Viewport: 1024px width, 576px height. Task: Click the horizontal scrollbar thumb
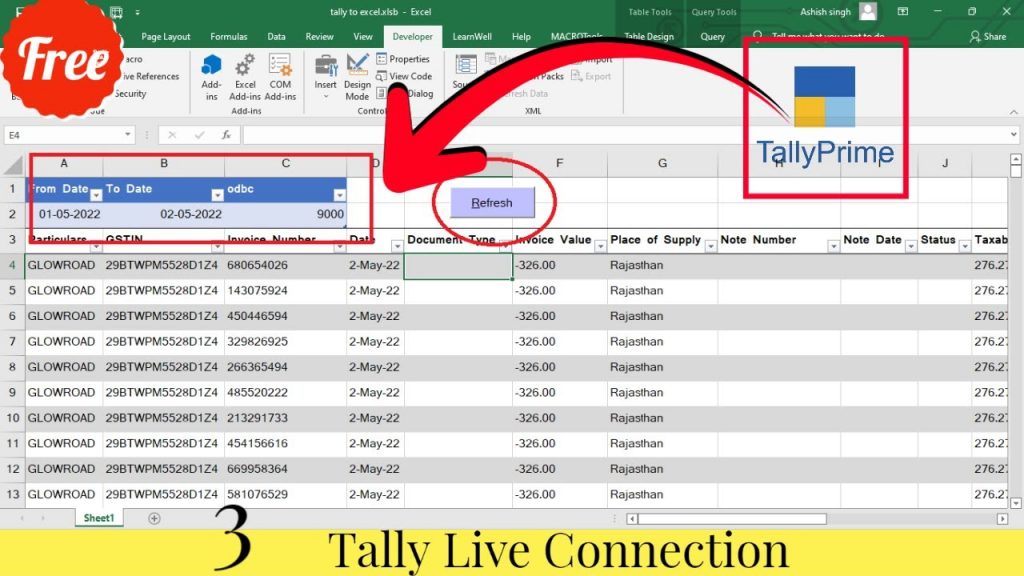point(732,519)
